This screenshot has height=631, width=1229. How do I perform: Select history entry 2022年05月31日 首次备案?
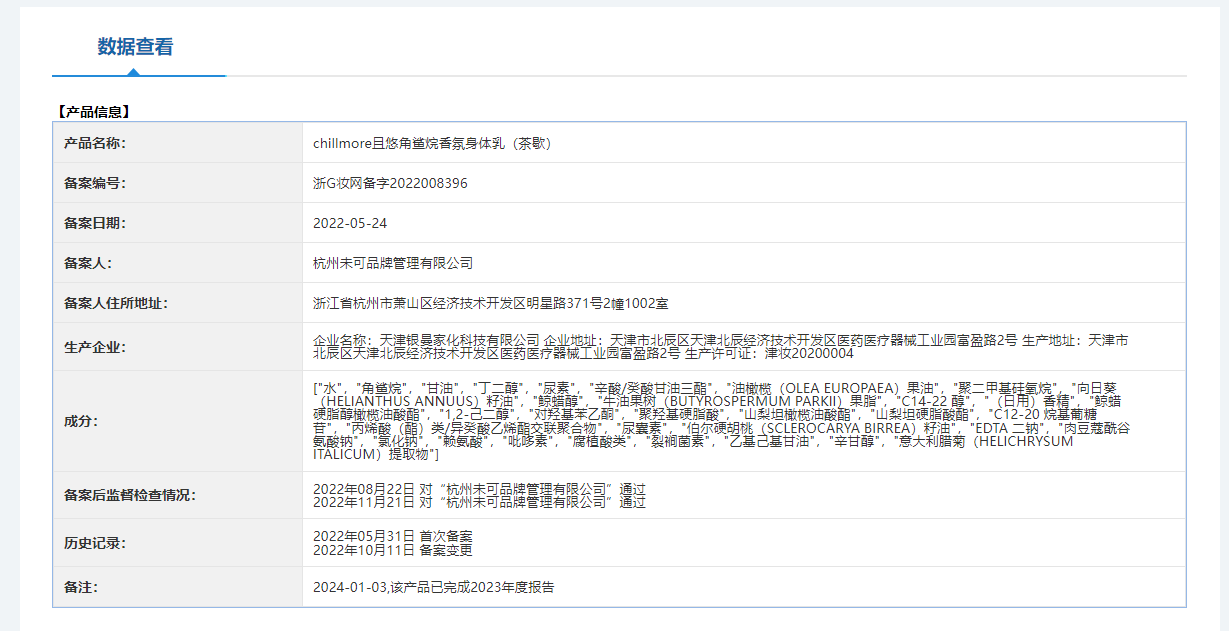[x=393, y=537]
